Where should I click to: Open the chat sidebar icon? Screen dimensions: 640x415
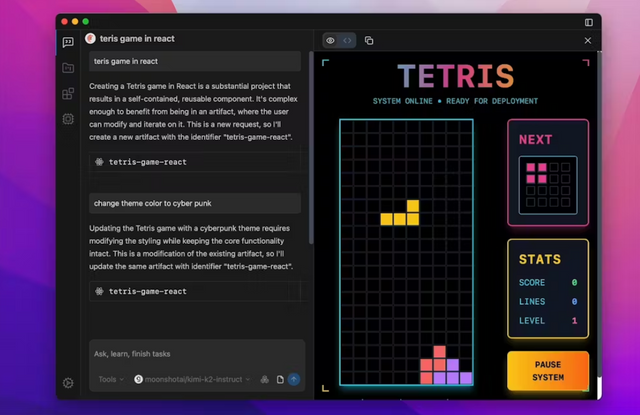point(68,42)
